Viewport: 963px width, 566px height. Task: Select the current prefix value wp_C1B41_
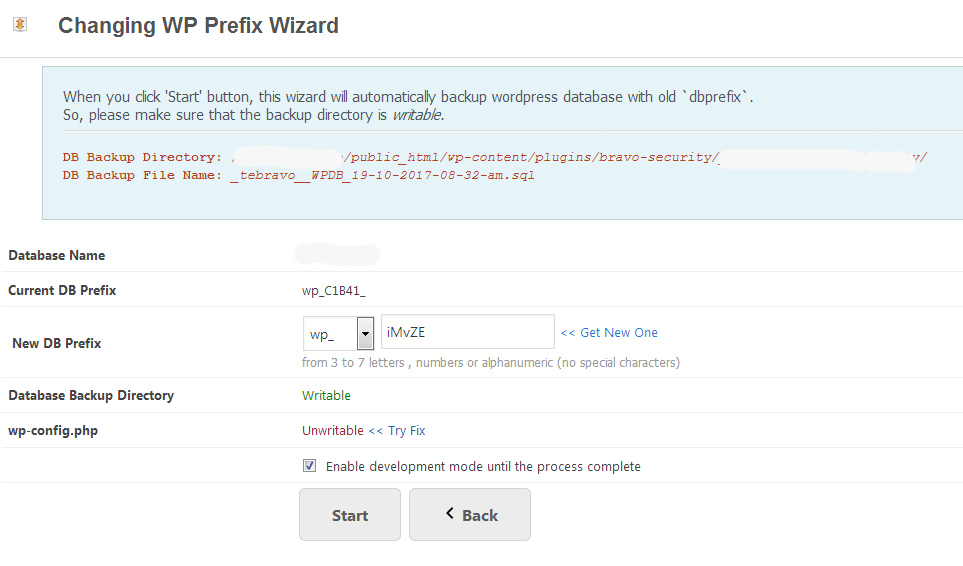coord(333,291)
